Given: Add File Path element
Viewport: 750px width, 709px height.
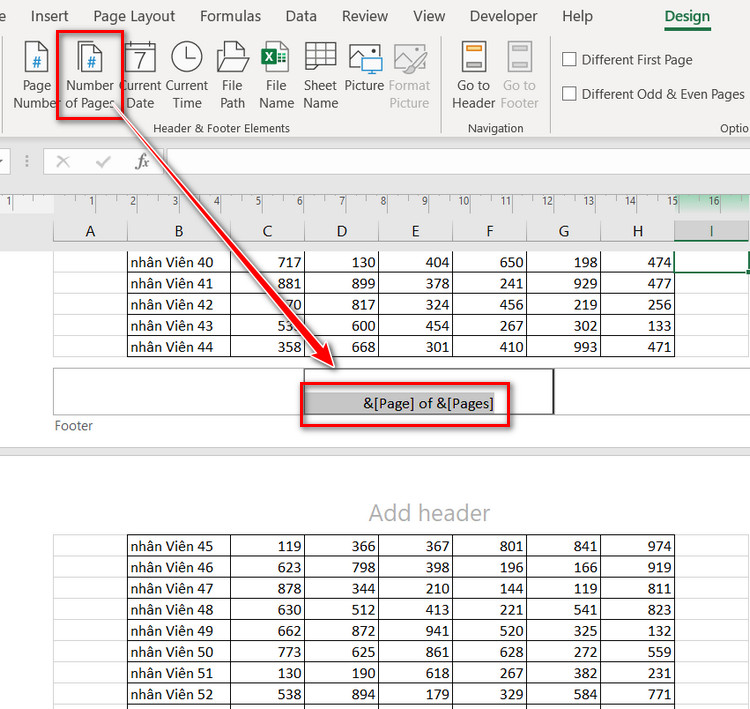Looking at the screenshot, I should [x=232, y=75].
